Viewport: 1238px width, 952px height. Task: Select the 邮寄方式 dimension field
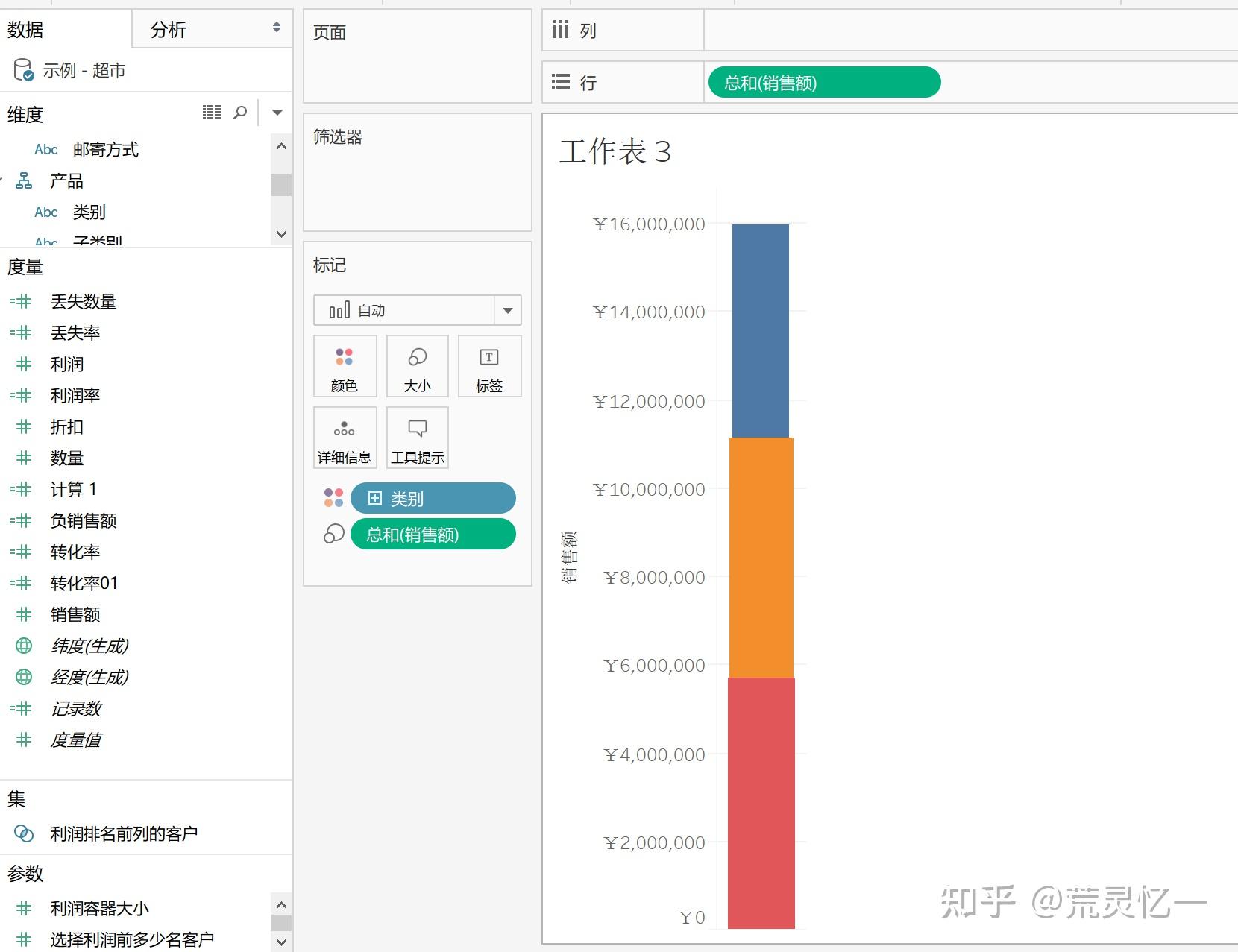(106, 150)
